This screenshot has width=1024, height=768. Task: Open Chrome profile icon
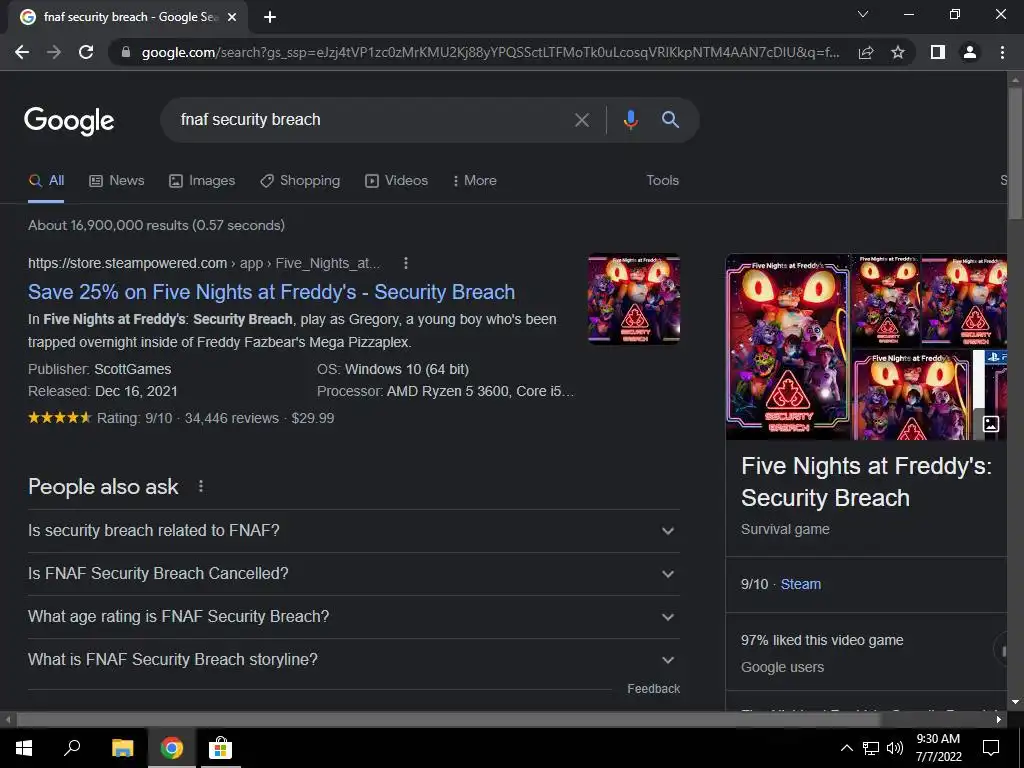[x=970, y=52]
